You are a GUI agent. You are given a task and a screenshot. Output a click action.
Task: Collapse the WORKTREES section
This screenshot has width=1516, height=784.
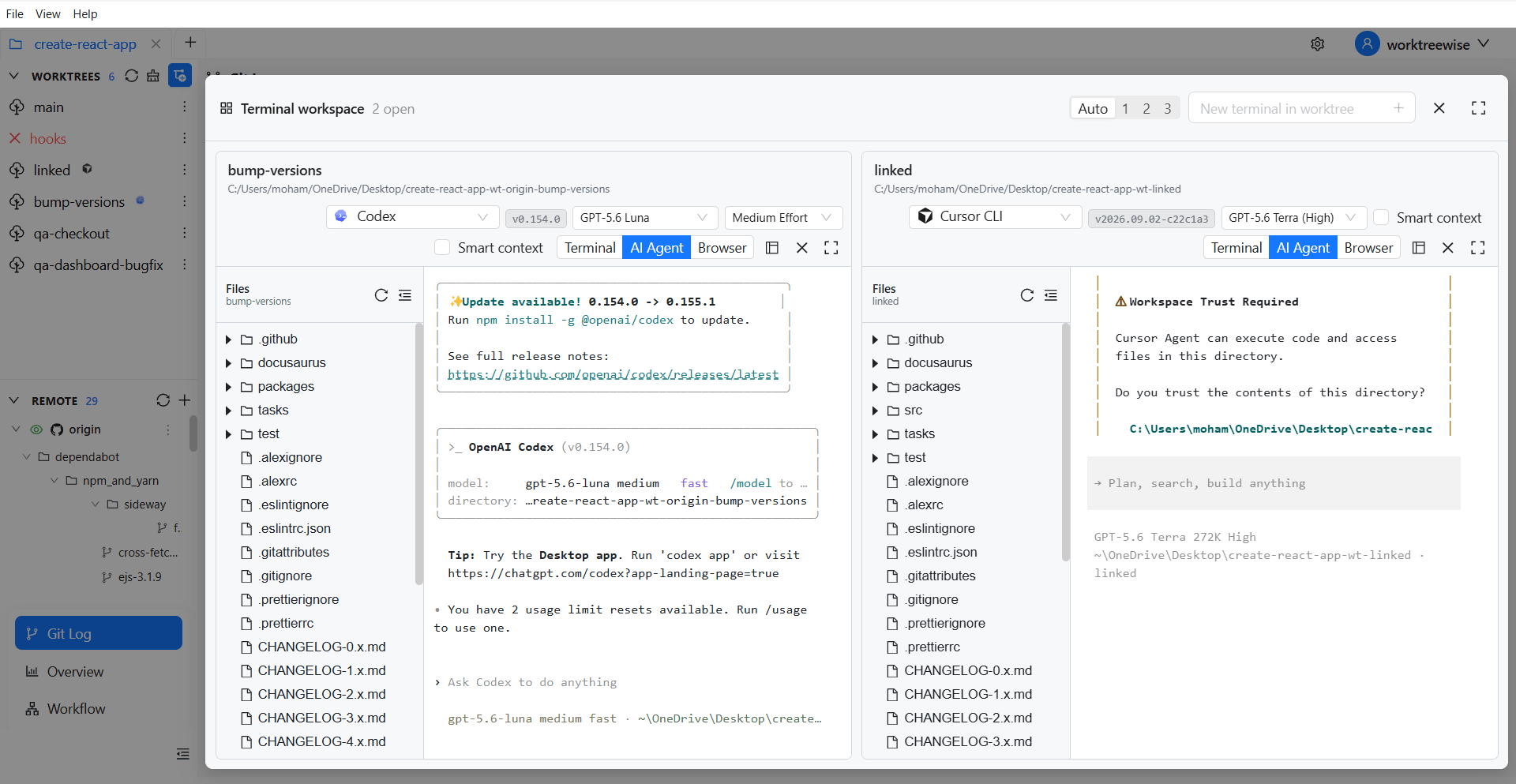click(x=13, y=76)
